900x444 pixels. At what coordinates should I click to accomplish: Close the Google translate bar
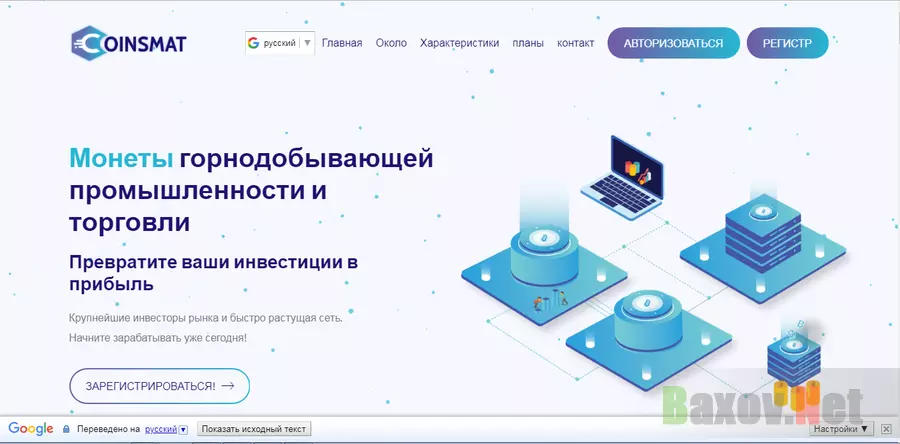pos(886,429)
